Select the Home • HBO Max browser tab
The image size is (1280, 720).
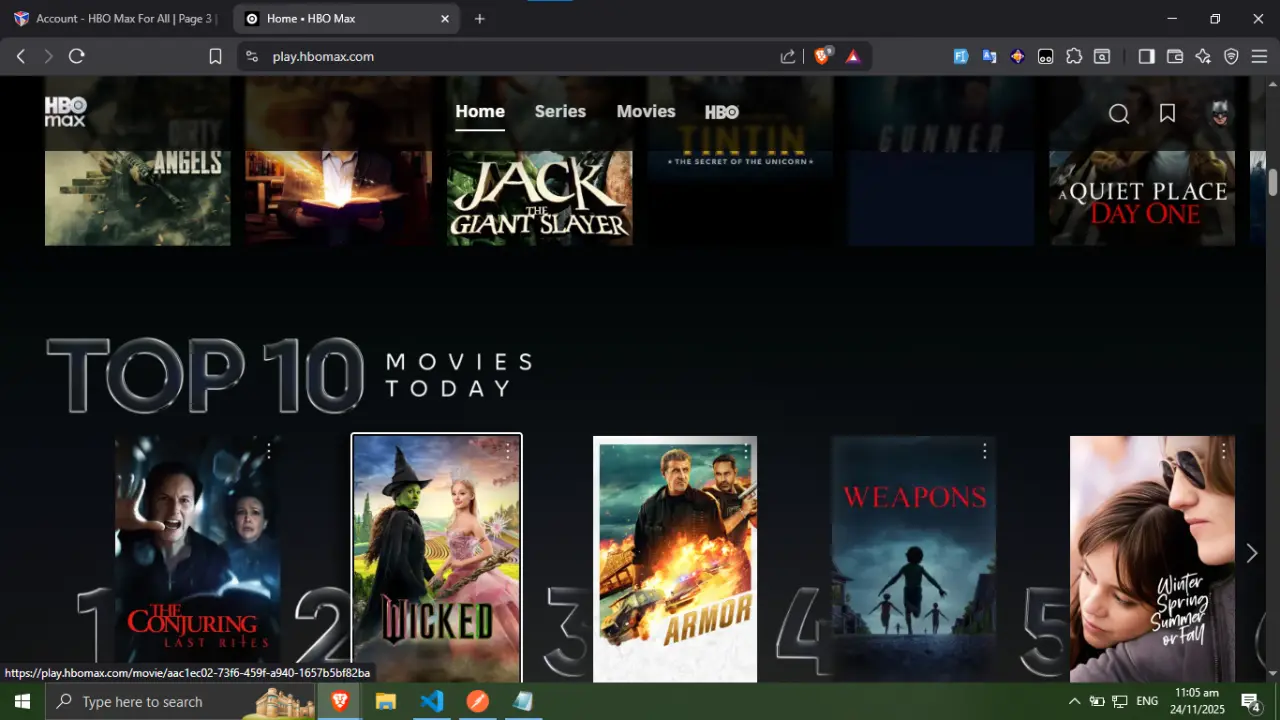tap(346, 19)
